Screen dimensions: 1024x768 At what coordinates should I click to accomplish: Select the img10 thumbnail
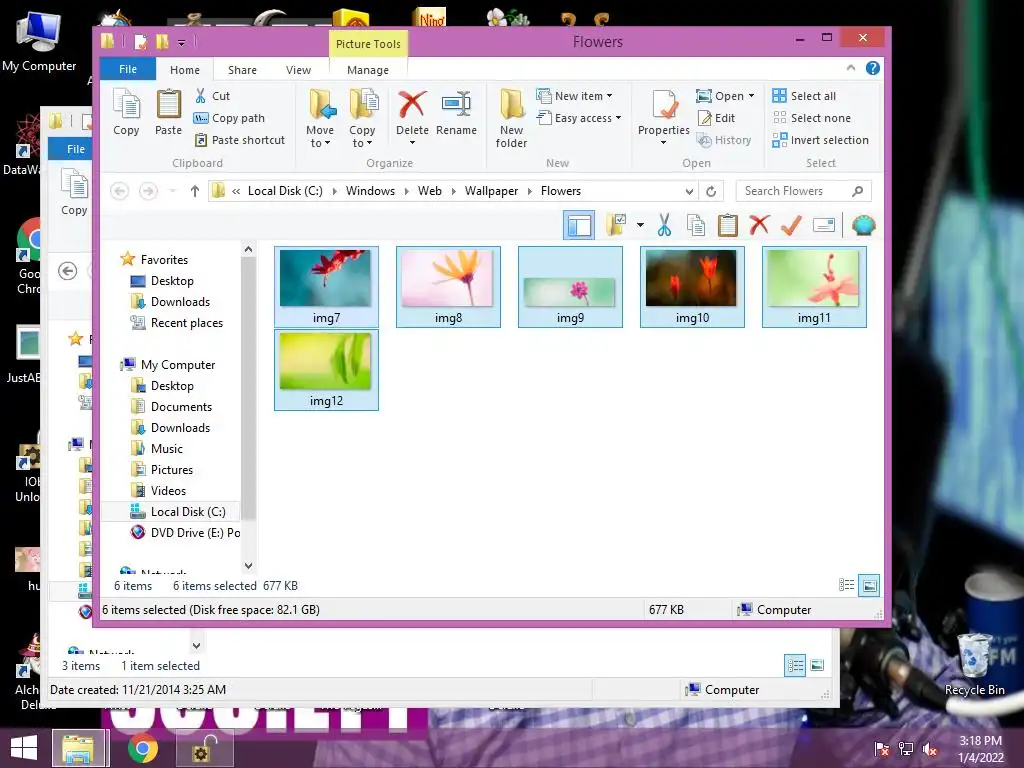(x=692, y=287)
